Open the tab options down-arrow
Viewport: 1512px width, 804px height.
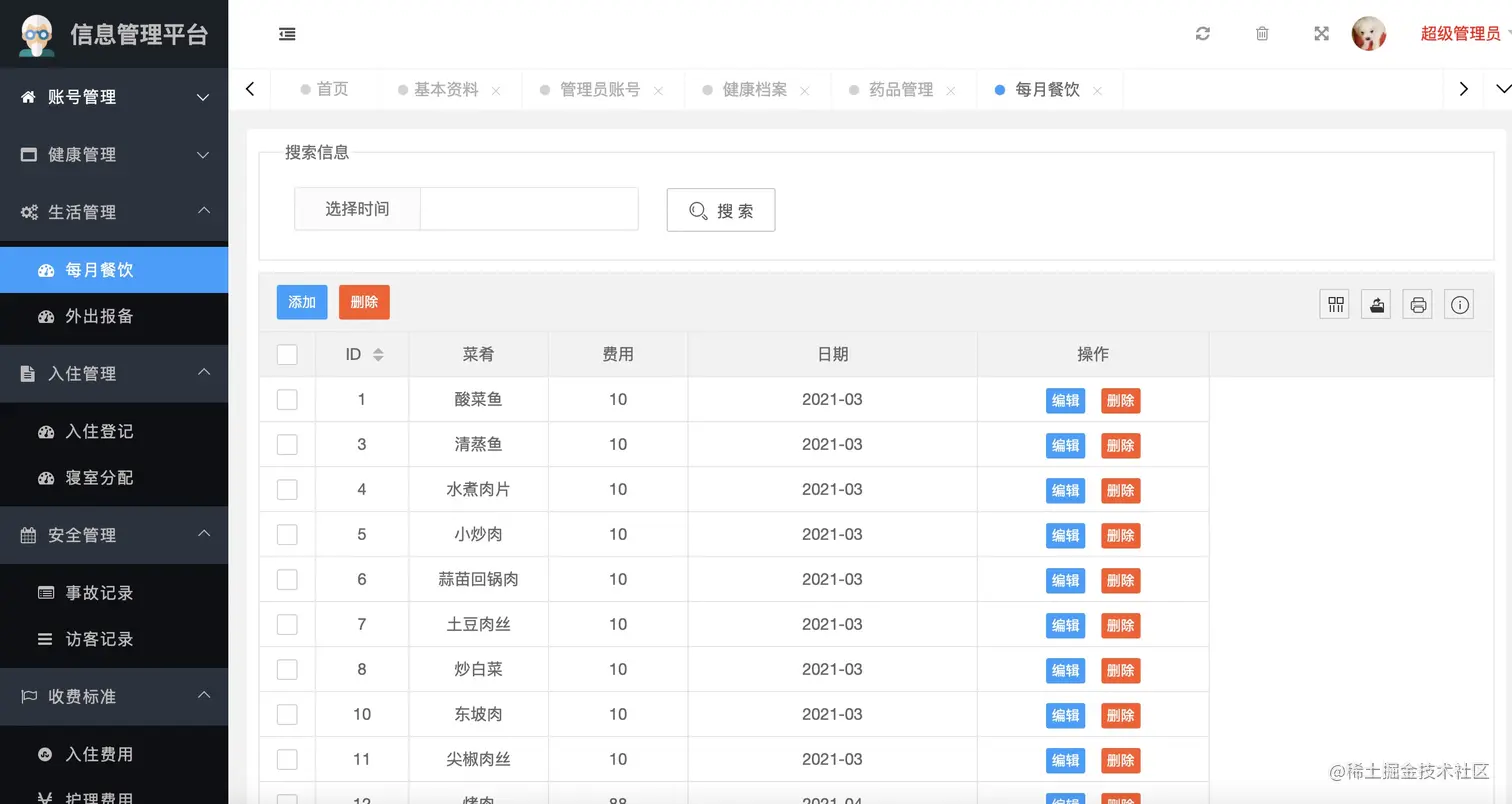click(x=1502, y=89)
